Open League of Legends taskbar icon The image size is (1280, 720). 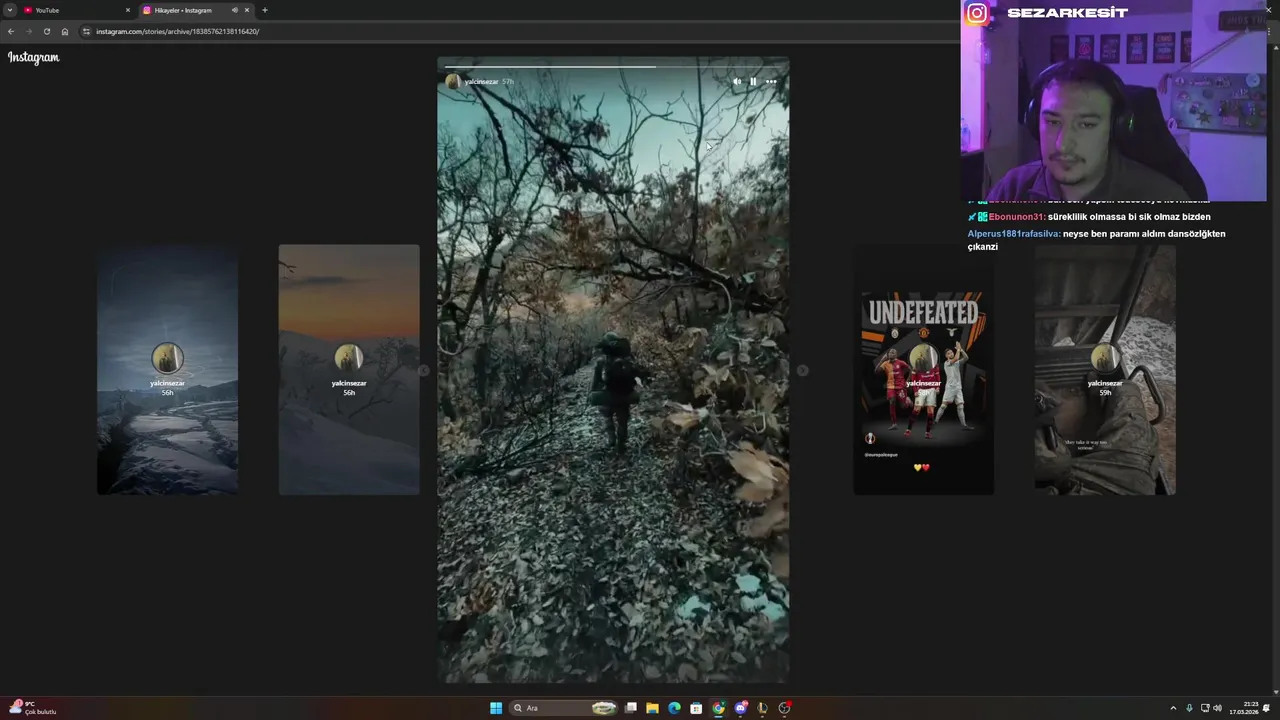tap(763, 708)
